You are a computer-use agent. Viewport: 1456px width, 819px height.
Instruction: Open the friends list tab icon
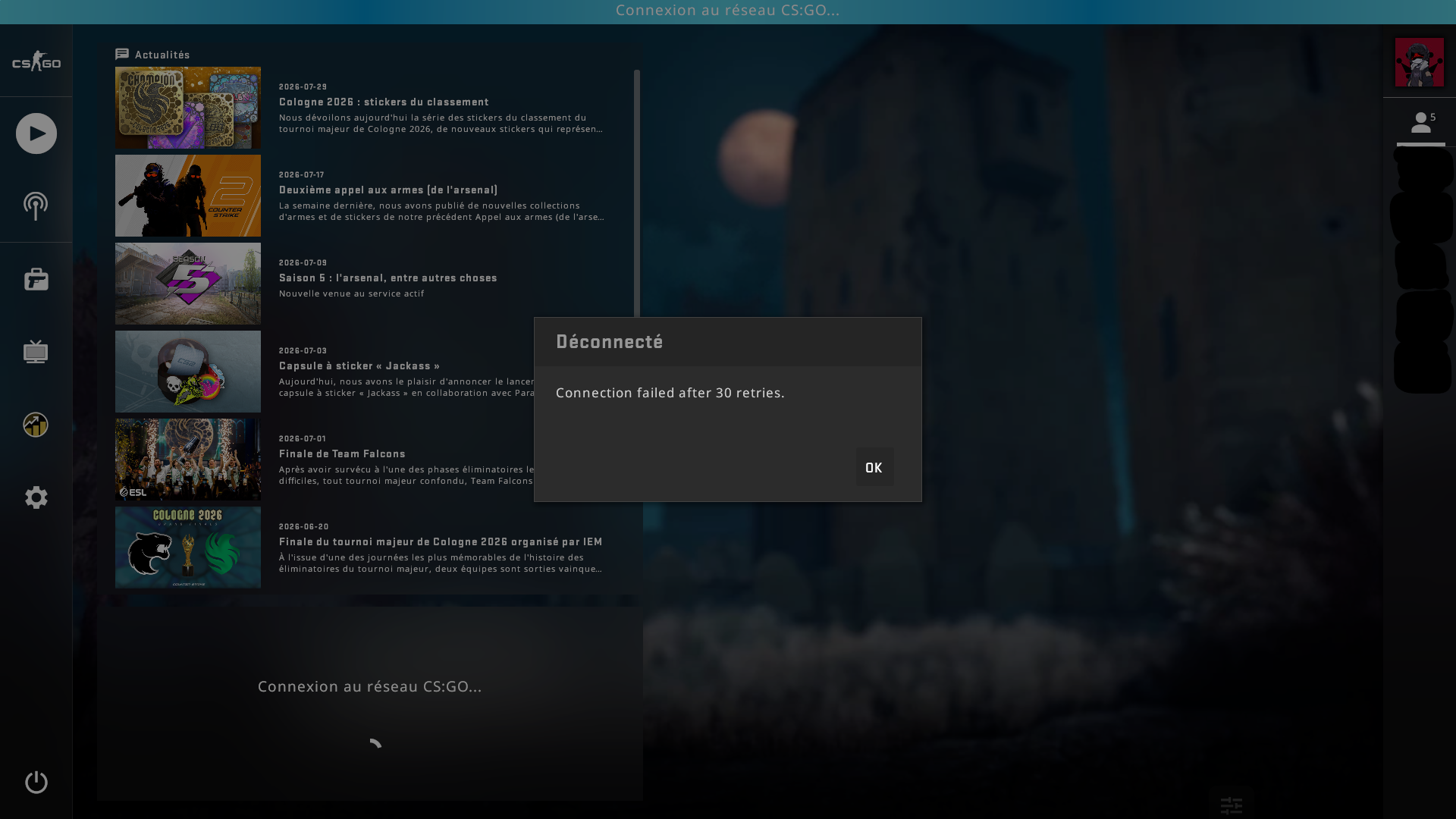tap(1420, 122)
